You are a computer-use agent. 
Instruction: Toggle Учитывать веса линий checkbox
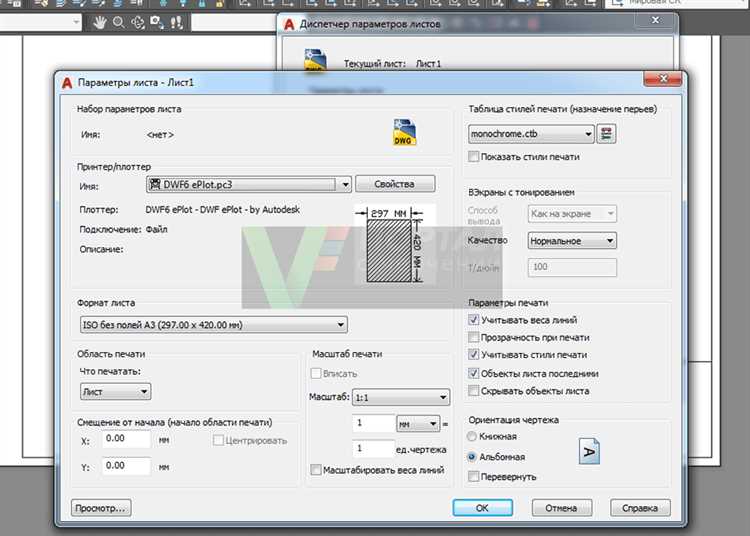pos(474,321)
